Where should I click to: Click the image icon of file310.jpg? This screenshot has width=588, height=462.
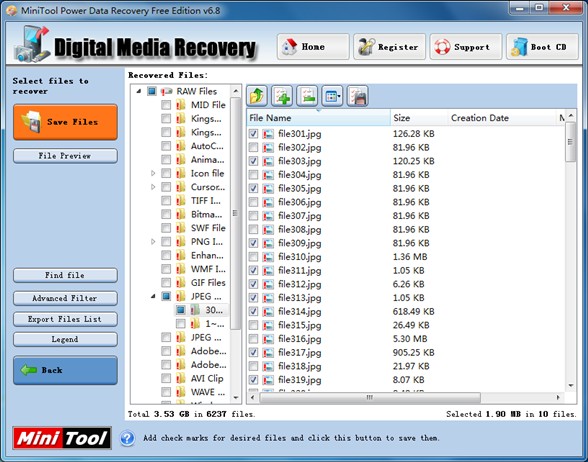pos(268,257)
